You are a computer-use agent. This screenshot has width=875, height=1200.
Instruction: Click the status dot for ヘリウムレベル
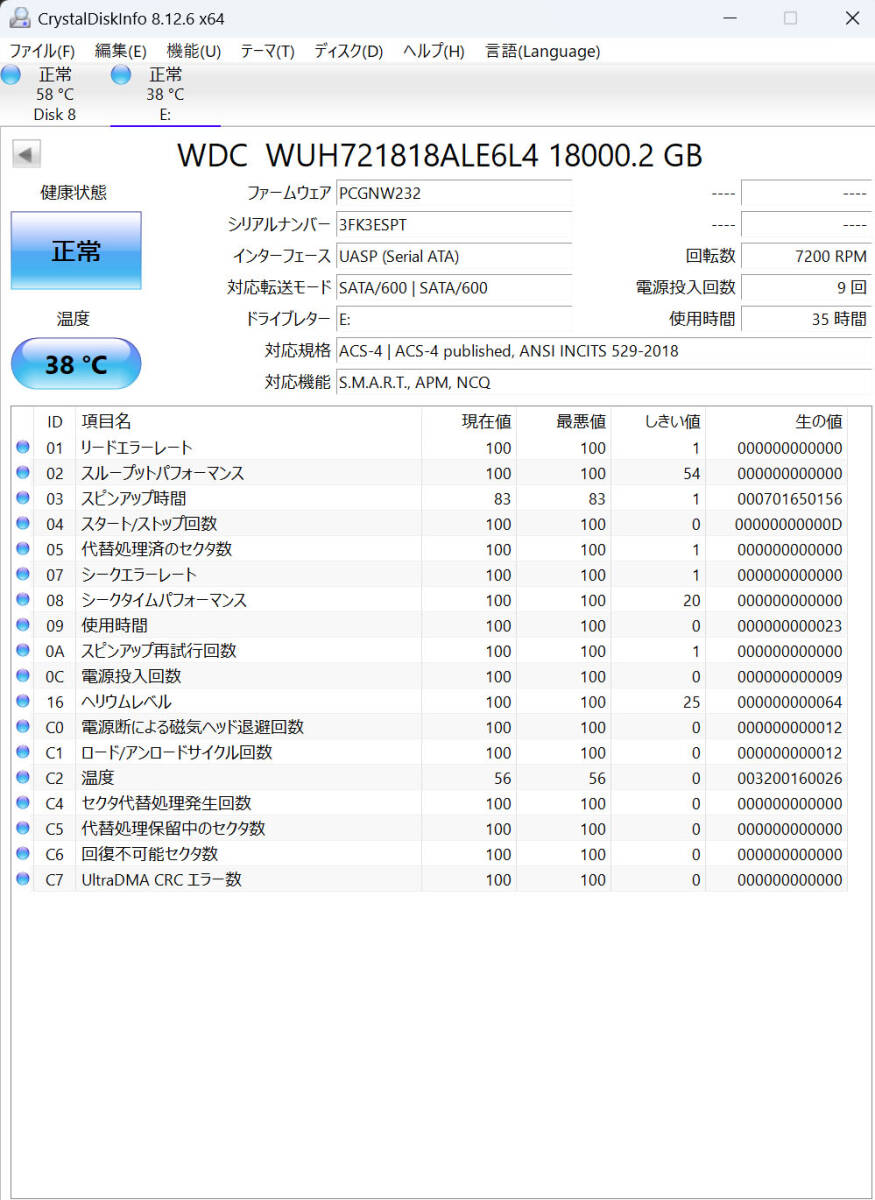coord(22,702)
